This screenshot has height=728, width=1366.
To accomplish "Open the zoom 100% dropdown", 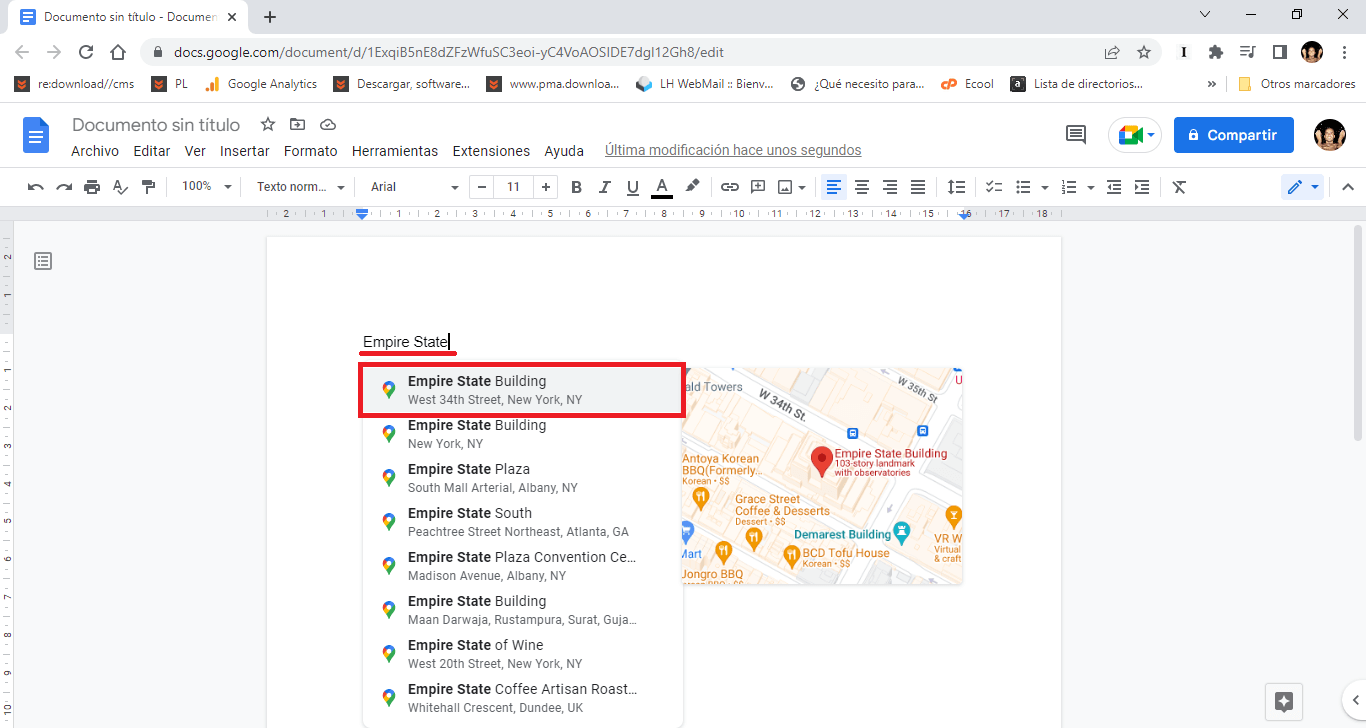I will pos(206,187).
